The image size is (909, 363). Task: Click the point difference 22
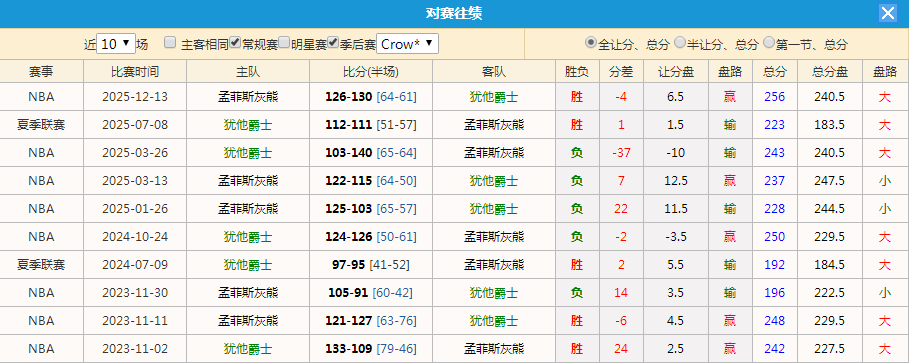[621, 209]
